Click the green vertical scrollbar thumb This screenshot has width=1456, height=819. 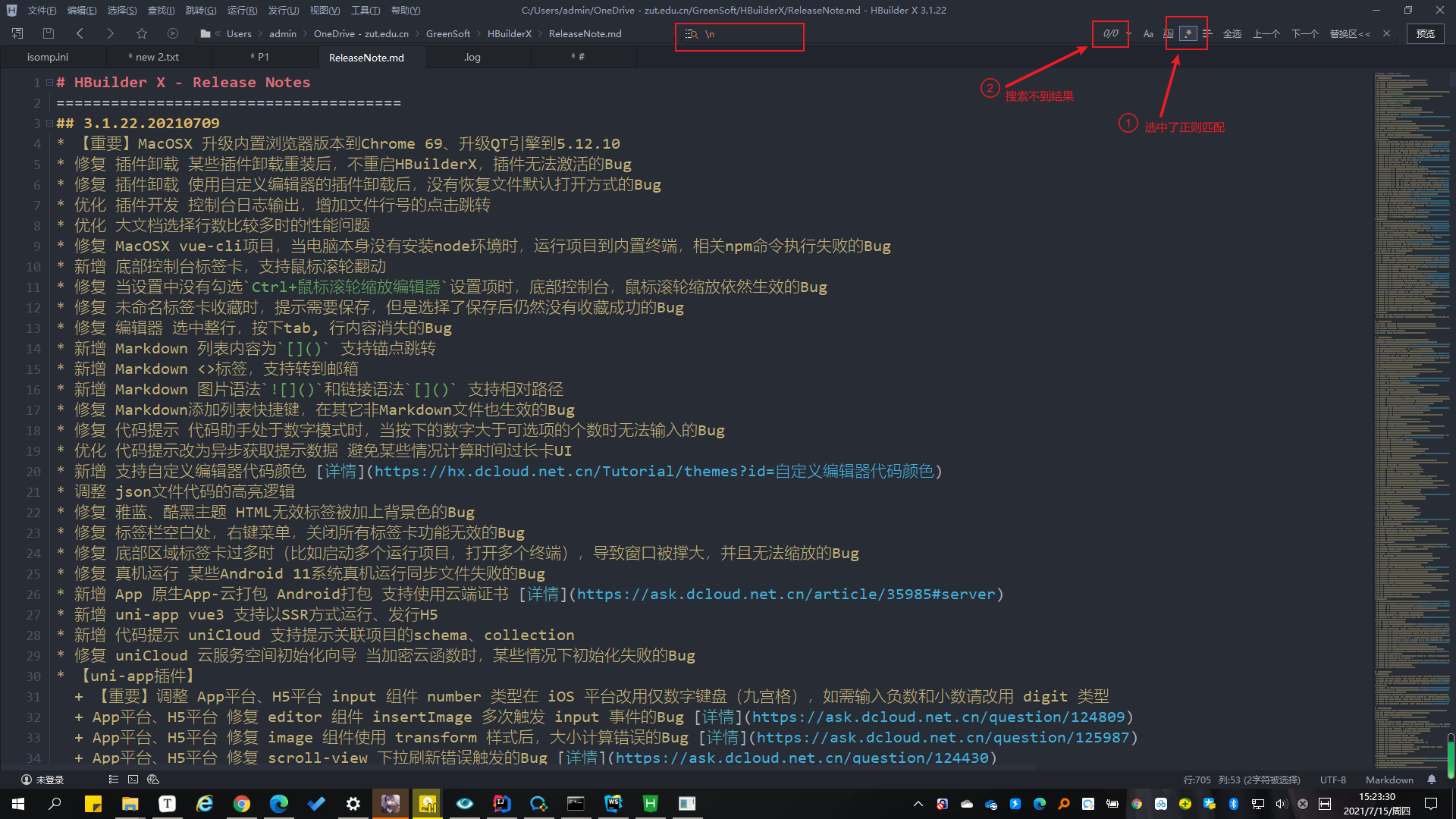coord(1451,755)
